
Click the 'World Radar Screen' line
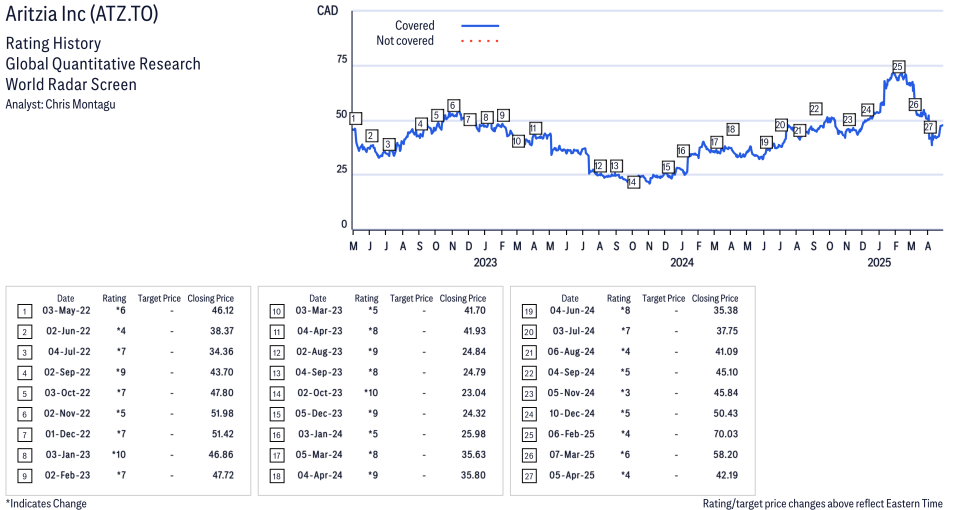point(71,84)
